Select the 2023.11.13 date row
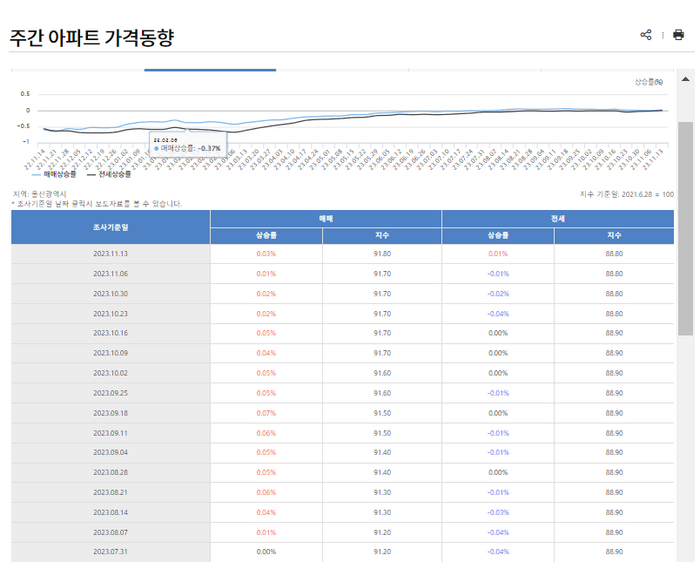This screenshot has width=700, height=562. pyautogui.click(x=110, y=254)
